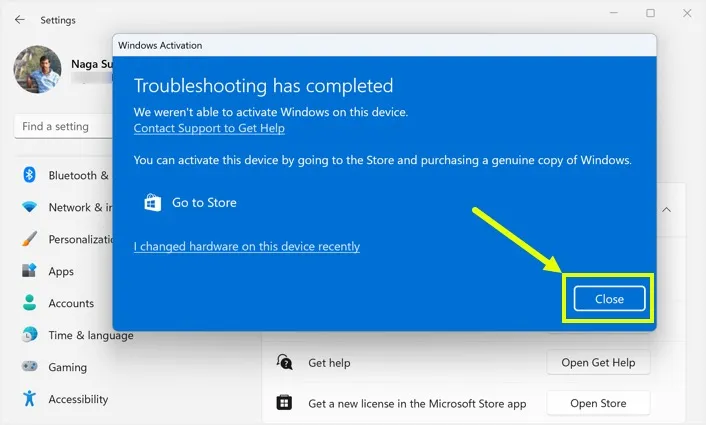The height and width of the screenshot is (425, 706).
Task: Click the Get help row label
Action: click(x=329, y=363)
